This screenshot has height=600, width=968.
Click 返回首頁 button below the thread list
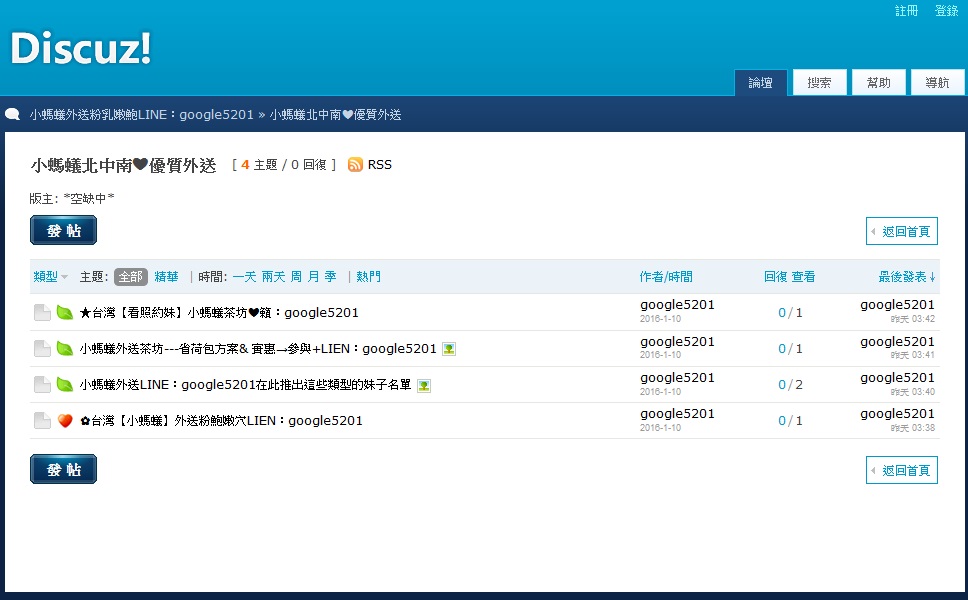[902, 470]
